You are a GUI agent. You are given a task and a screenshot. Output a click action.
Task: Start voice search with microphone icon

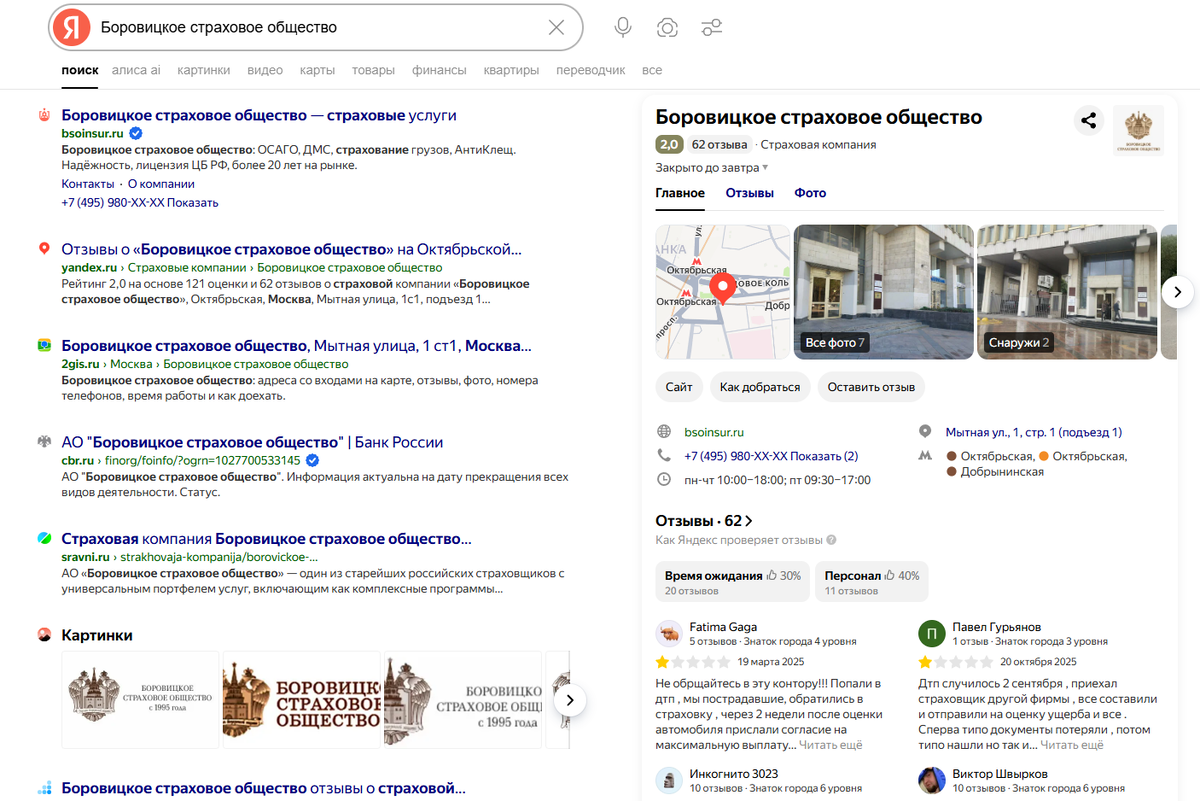point(623,28)
